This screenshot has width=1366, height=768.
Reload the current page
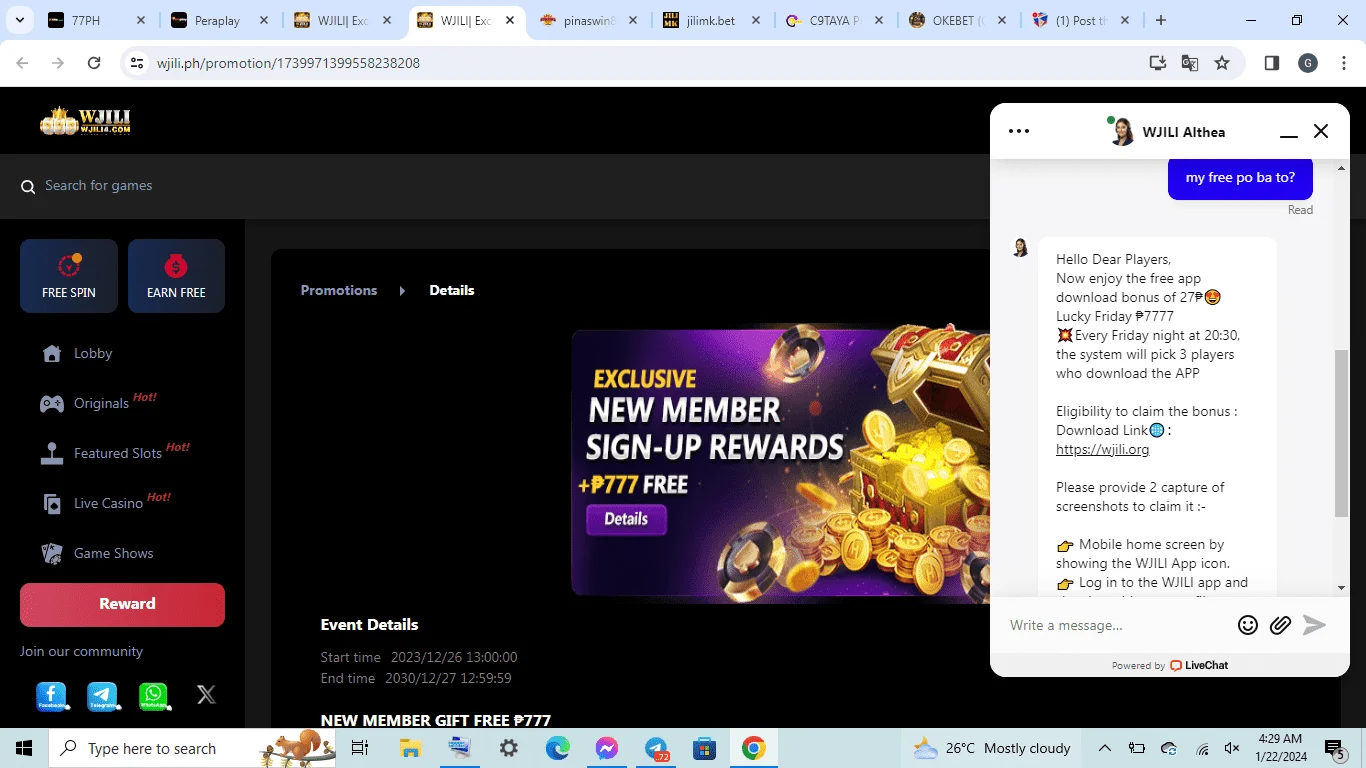[x=94, y=63]
